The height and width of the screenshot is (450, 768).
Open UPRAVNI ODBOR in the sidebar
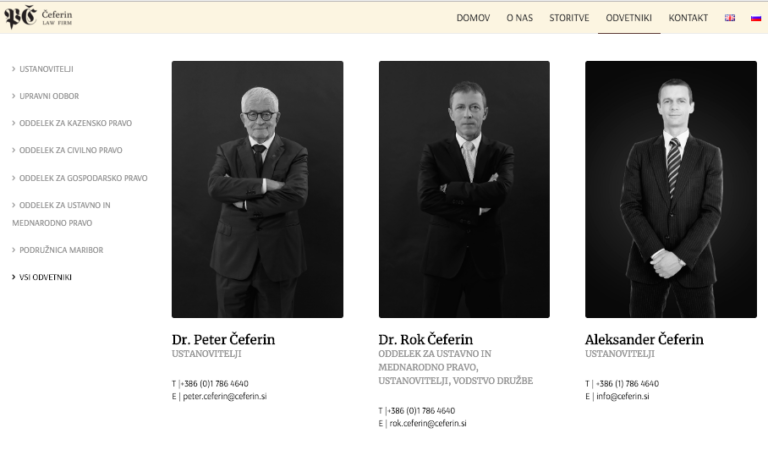click(x=49, y=96)
